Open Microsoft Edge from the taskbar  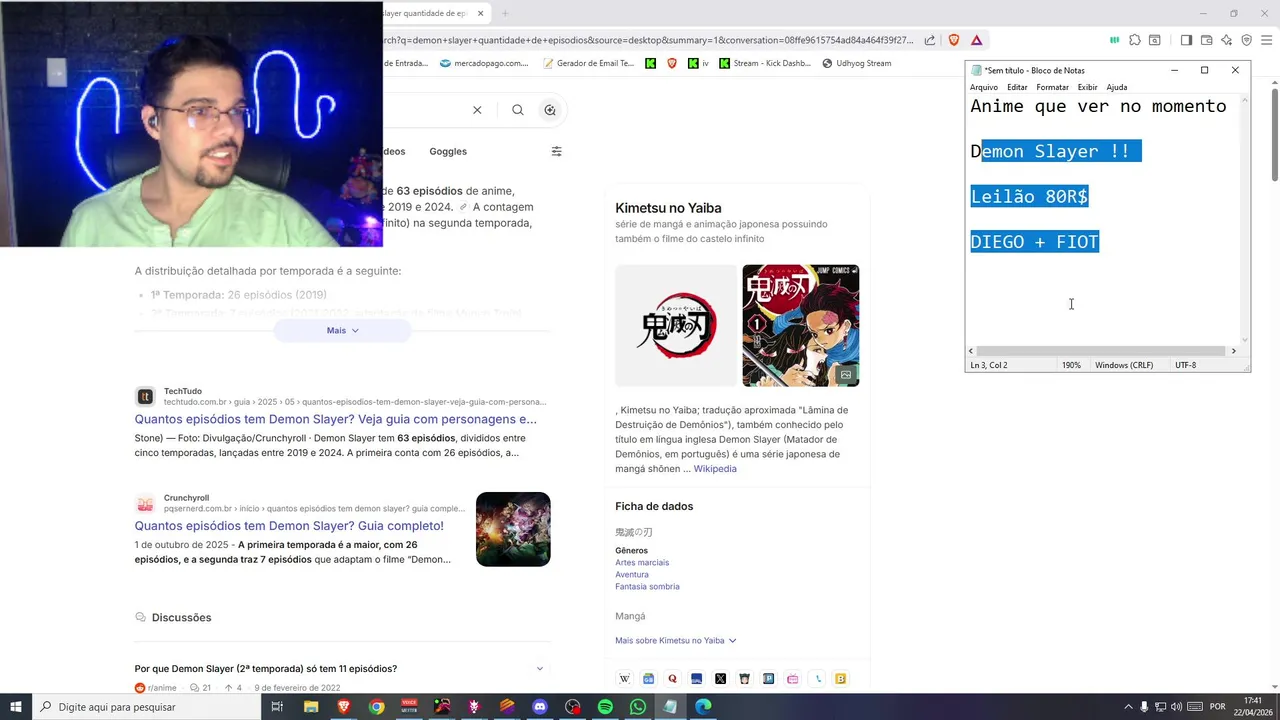click(703, 707)
